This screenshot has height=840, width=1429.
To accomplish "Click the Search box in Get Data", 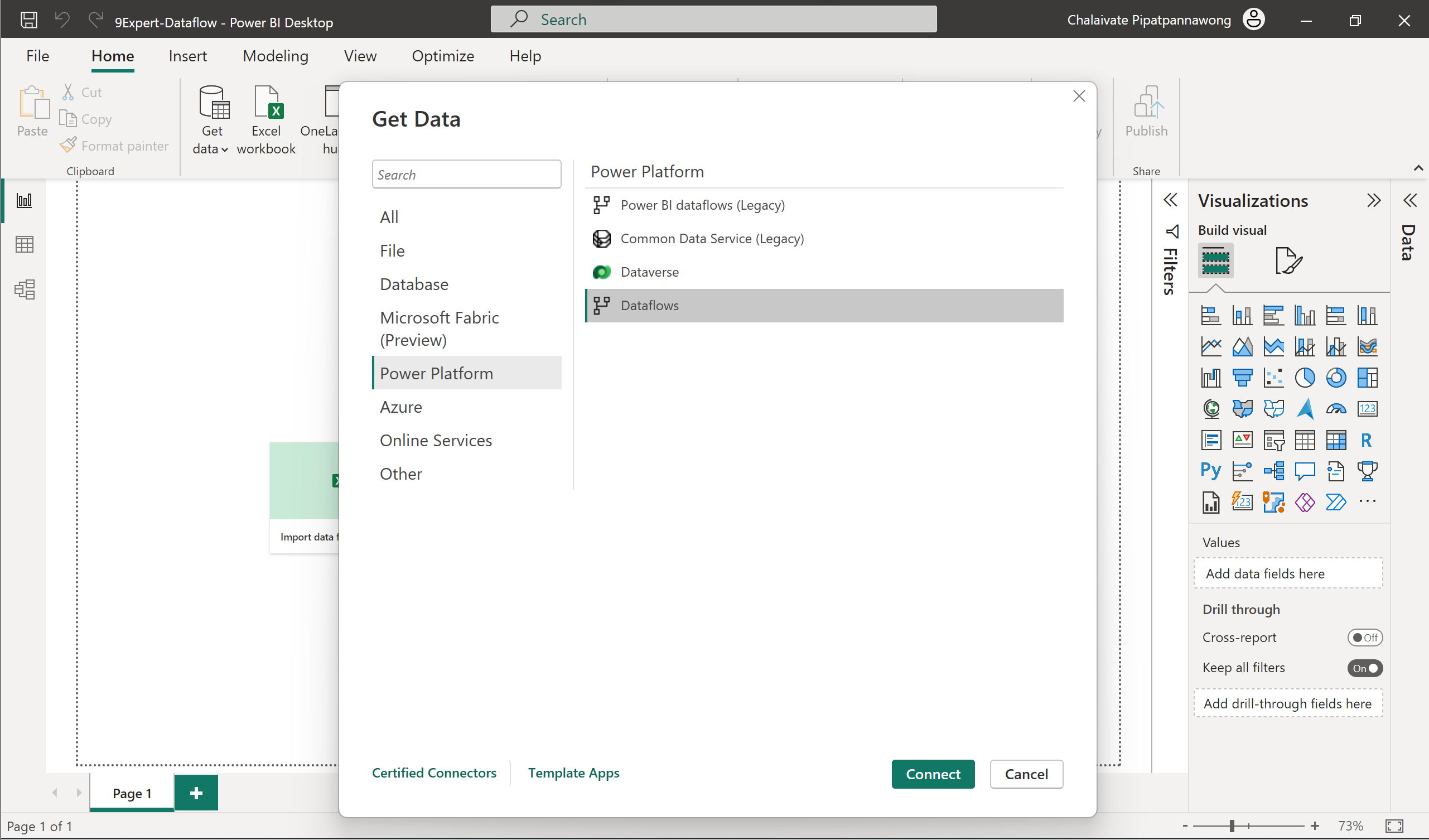I will 466,174.
